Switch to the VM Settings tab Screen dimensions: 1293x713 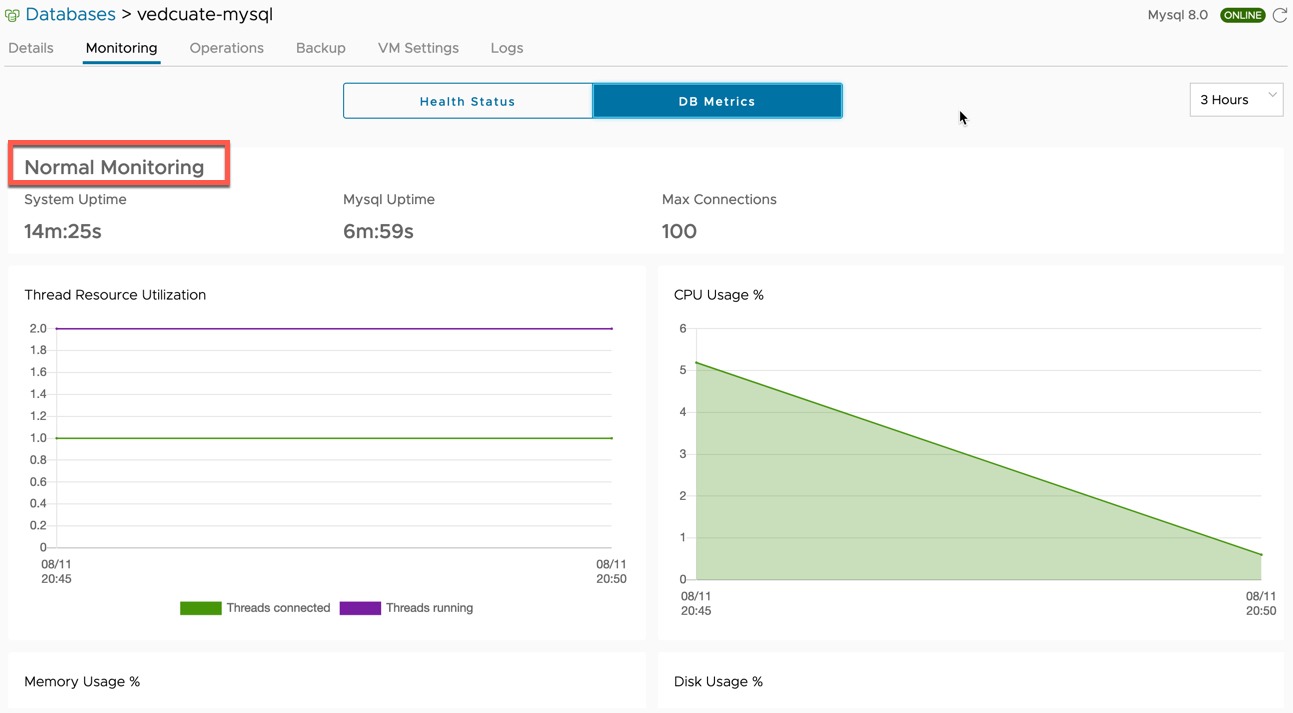(x=418, y=48)
